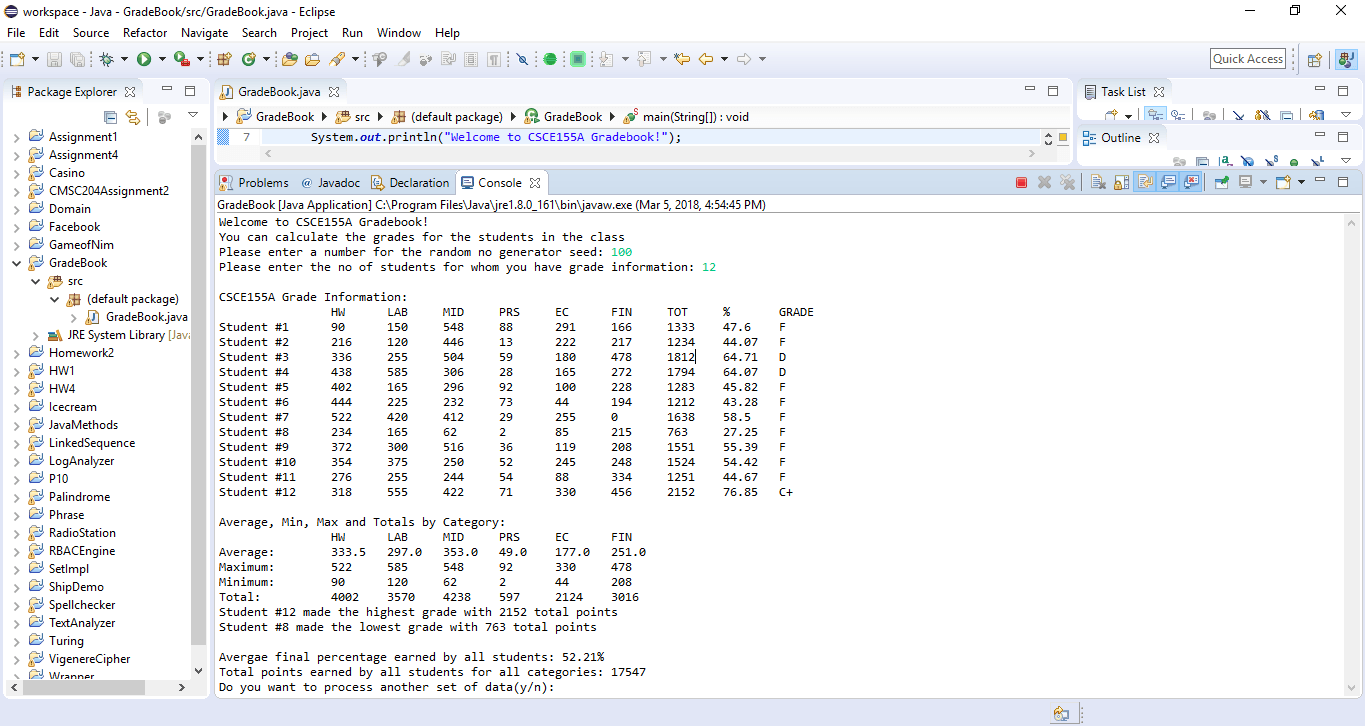Open the Window menu
Image resolution: width=1365 pixels, height=726 pixels.
click(399, 33)
